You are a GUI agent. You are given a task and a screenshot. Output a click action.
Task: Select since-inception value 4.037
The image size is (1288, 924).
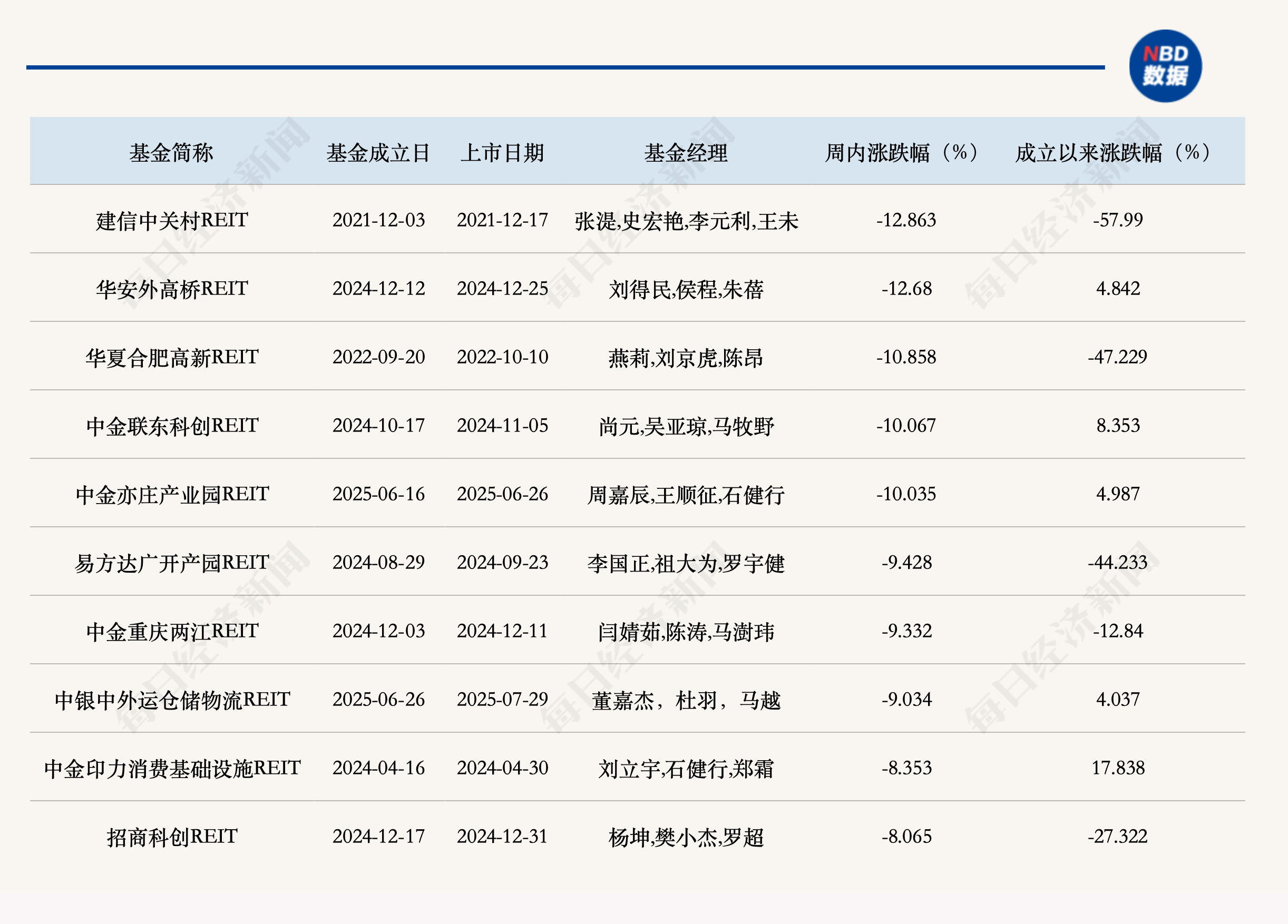click(1118, 700)
